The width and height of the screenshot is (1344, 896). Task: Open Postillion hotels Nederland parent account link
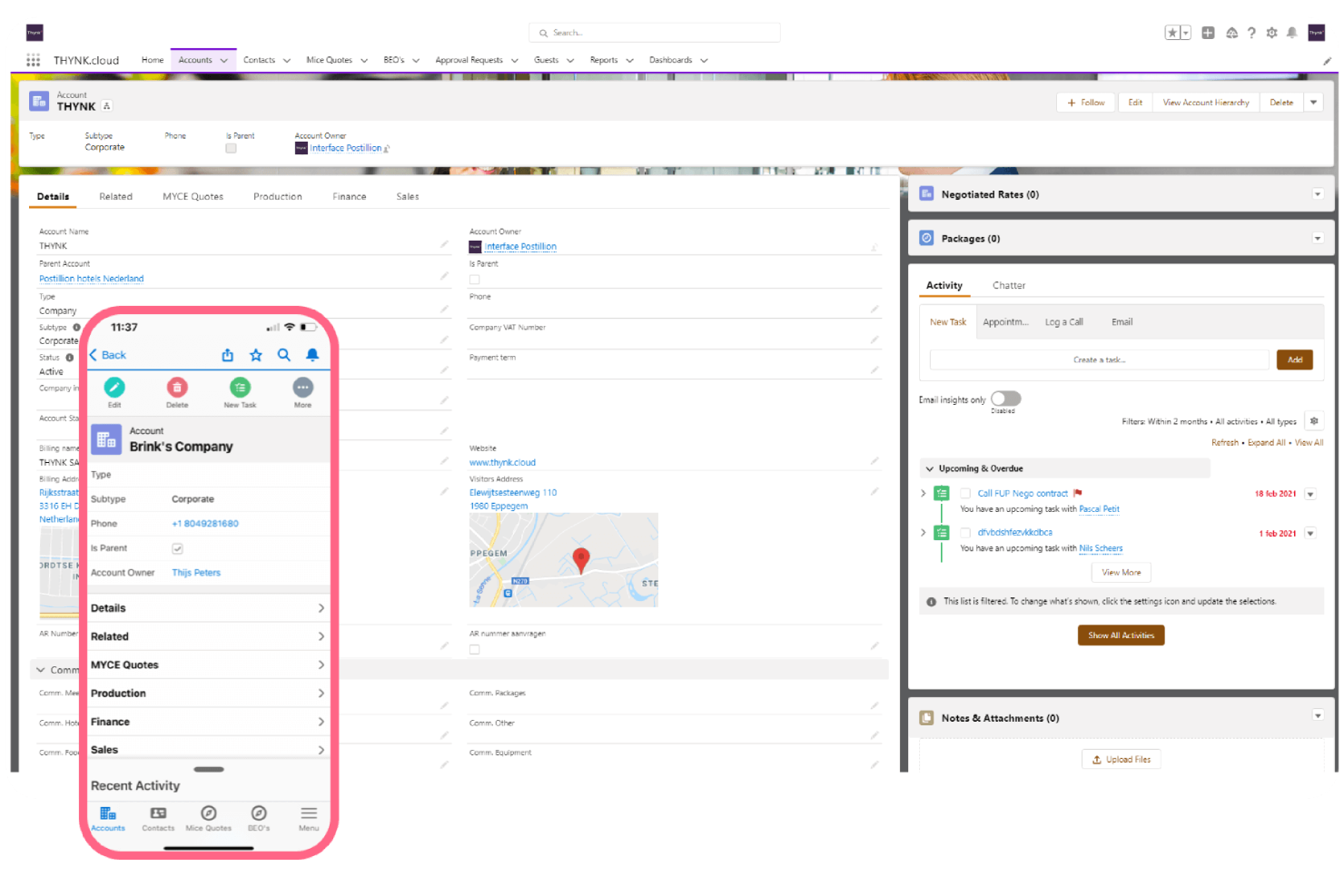(92, 279)
